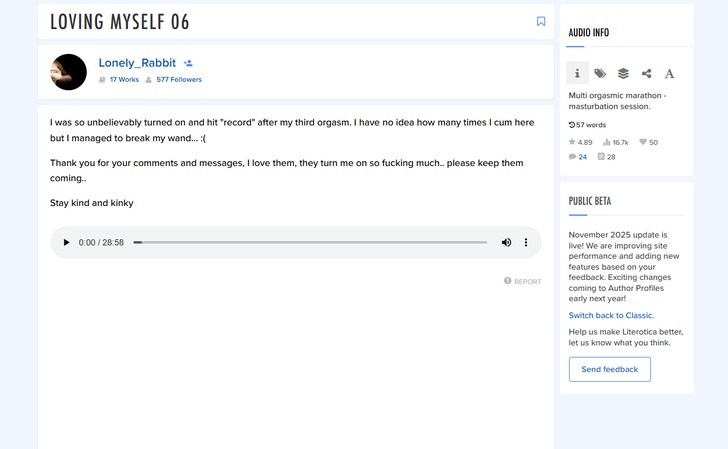Click the audio time 0:00 / 28:58
This screenshot has height=449, width=728.
(x=101, y=242)
